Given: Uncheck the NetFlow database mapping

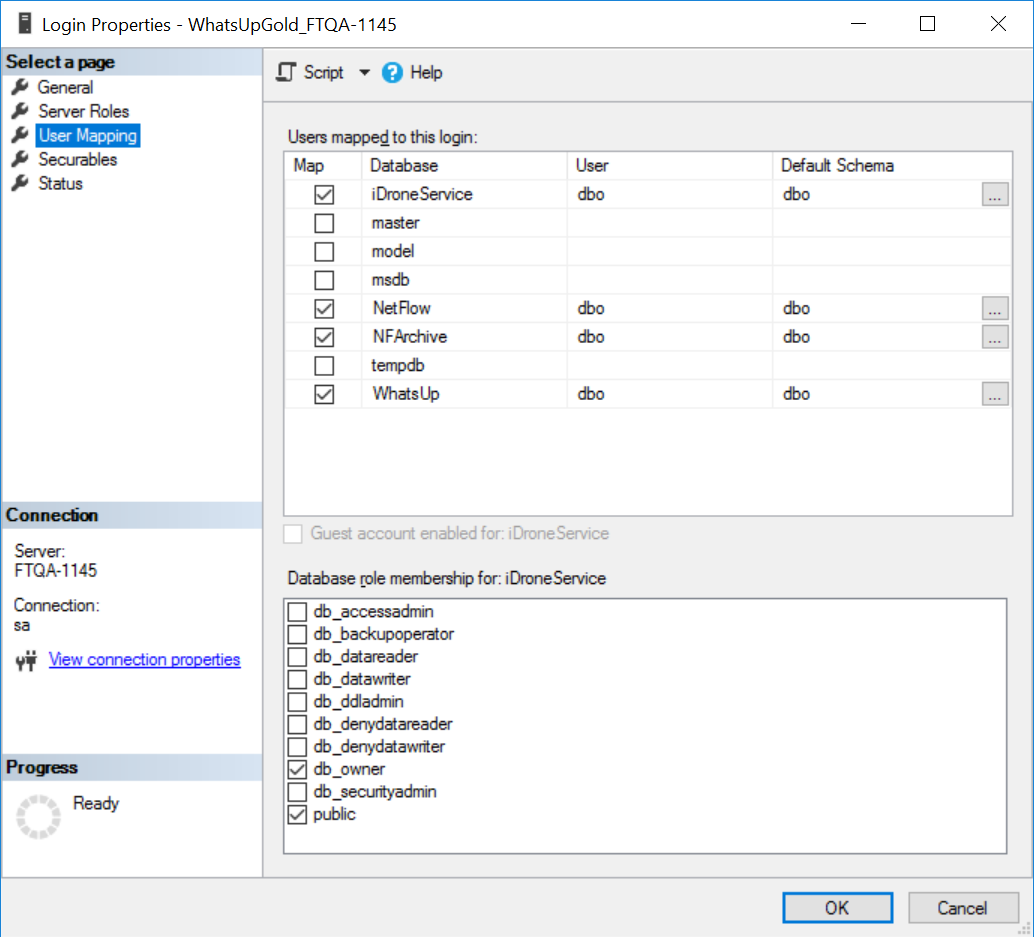Looking at the screenshot, I should pos(324,308).
